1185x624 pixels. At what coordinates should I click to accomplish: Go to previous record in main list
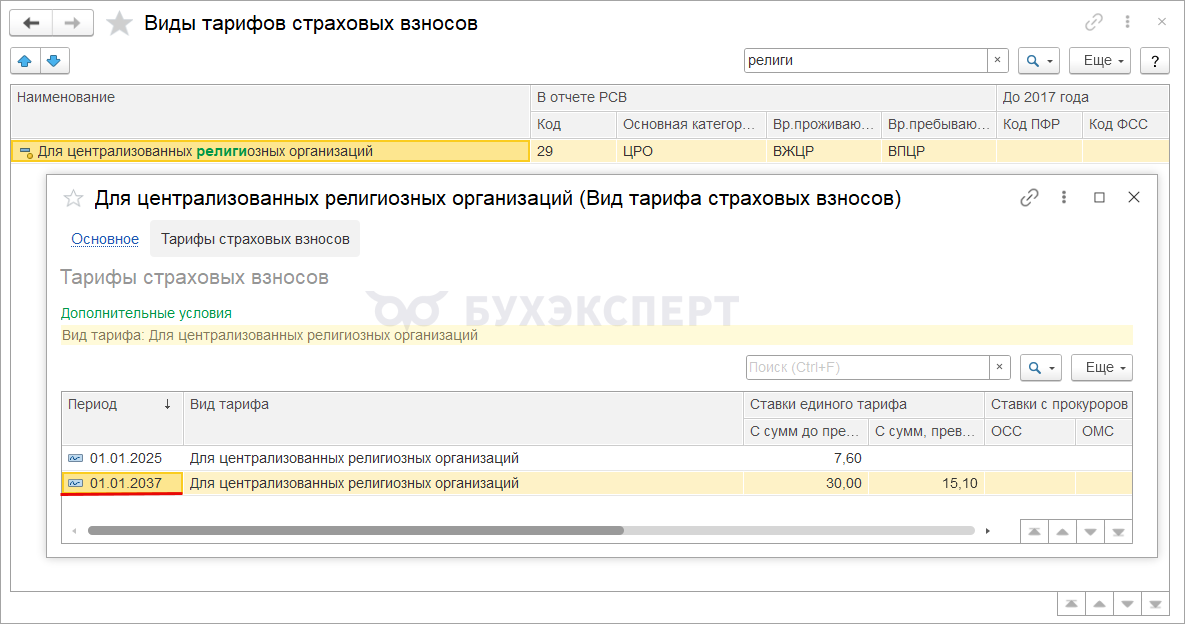point(1099,604)
